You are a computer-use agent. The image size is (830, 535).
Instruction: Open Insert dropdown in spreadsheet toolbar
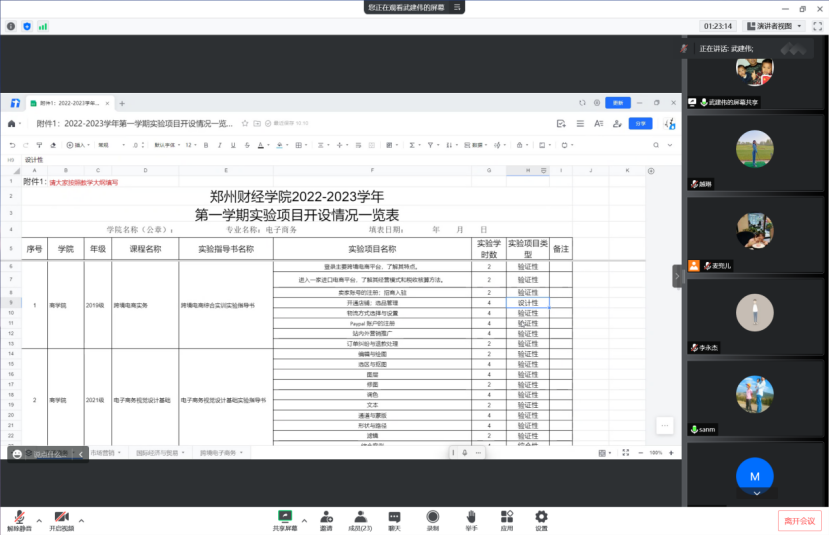[x=78, y=145]
